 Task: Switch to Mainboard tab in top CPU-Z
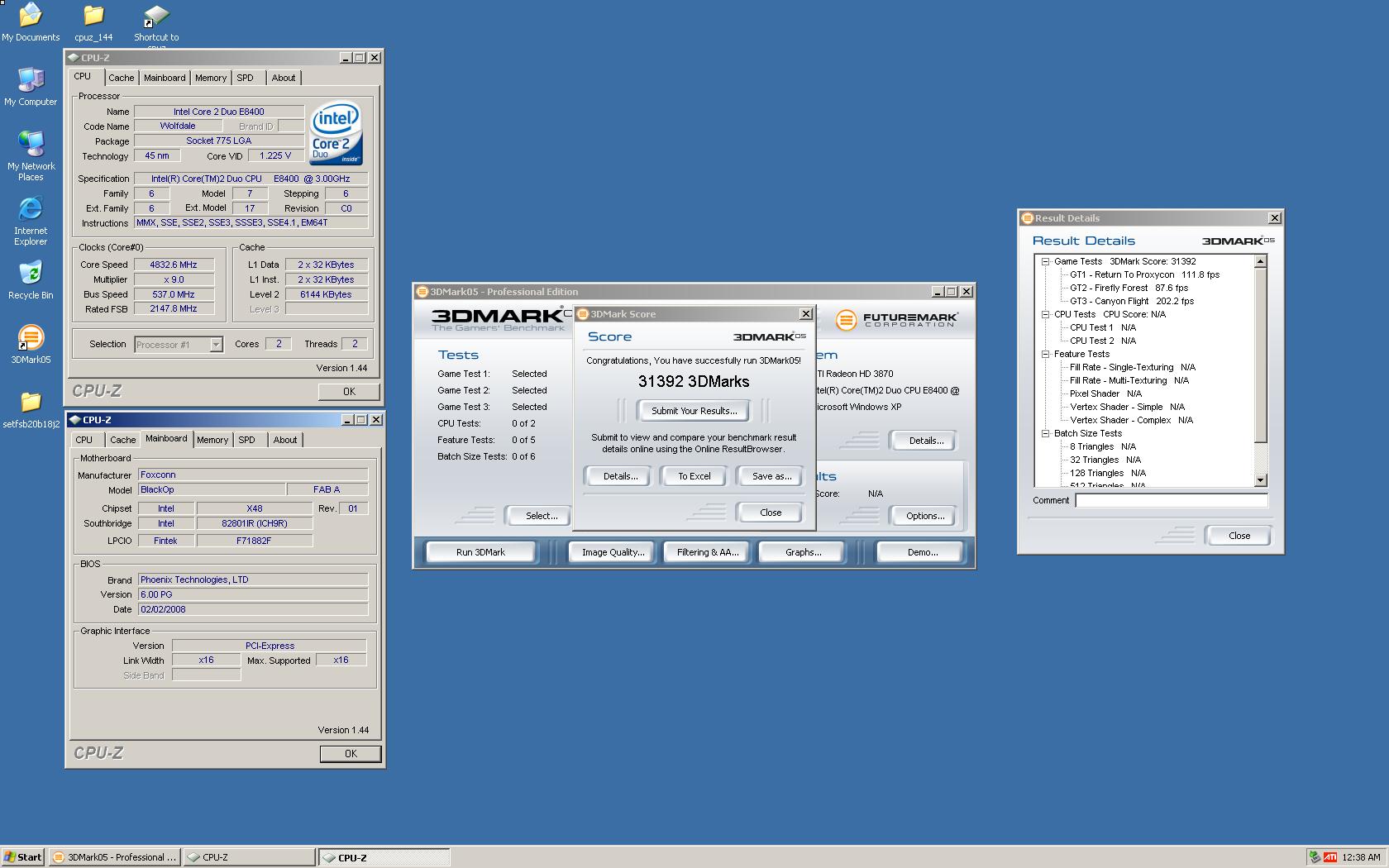click(165, 78)
